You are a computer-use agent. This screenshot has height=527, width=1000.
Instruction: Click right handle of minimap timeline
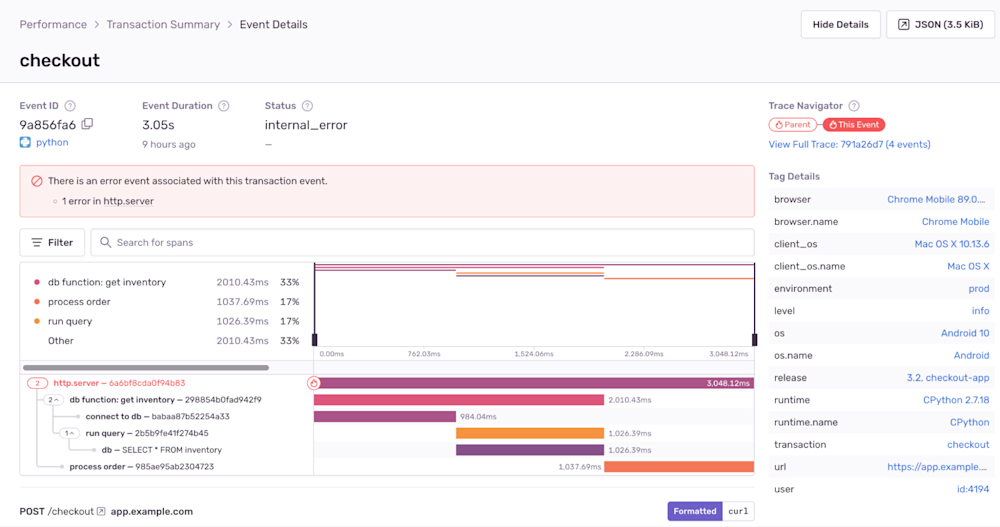pyautogui.click(x=754, y=339)
